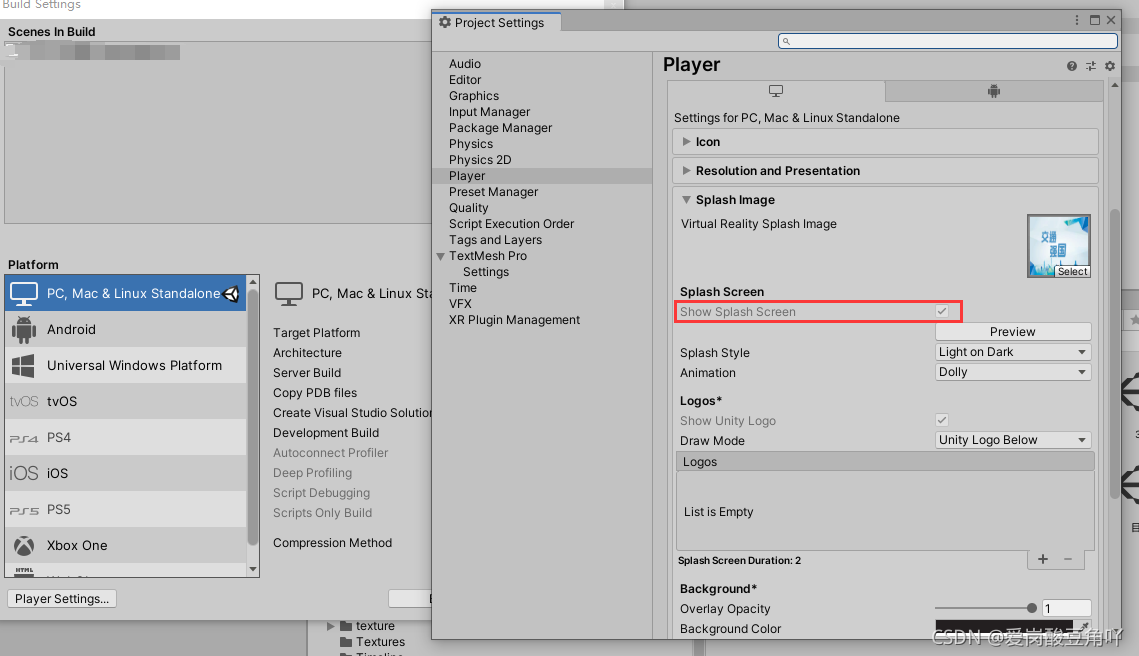This screenshot has width=1139, height=656.
Task: Click the Project Settings search field
Action: (x=947, y=41)
